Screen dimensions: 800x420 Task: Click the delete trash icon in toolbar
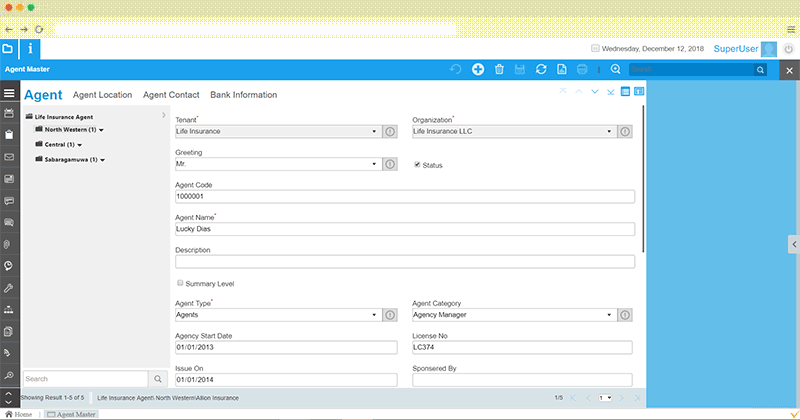(x=499, y=69)
